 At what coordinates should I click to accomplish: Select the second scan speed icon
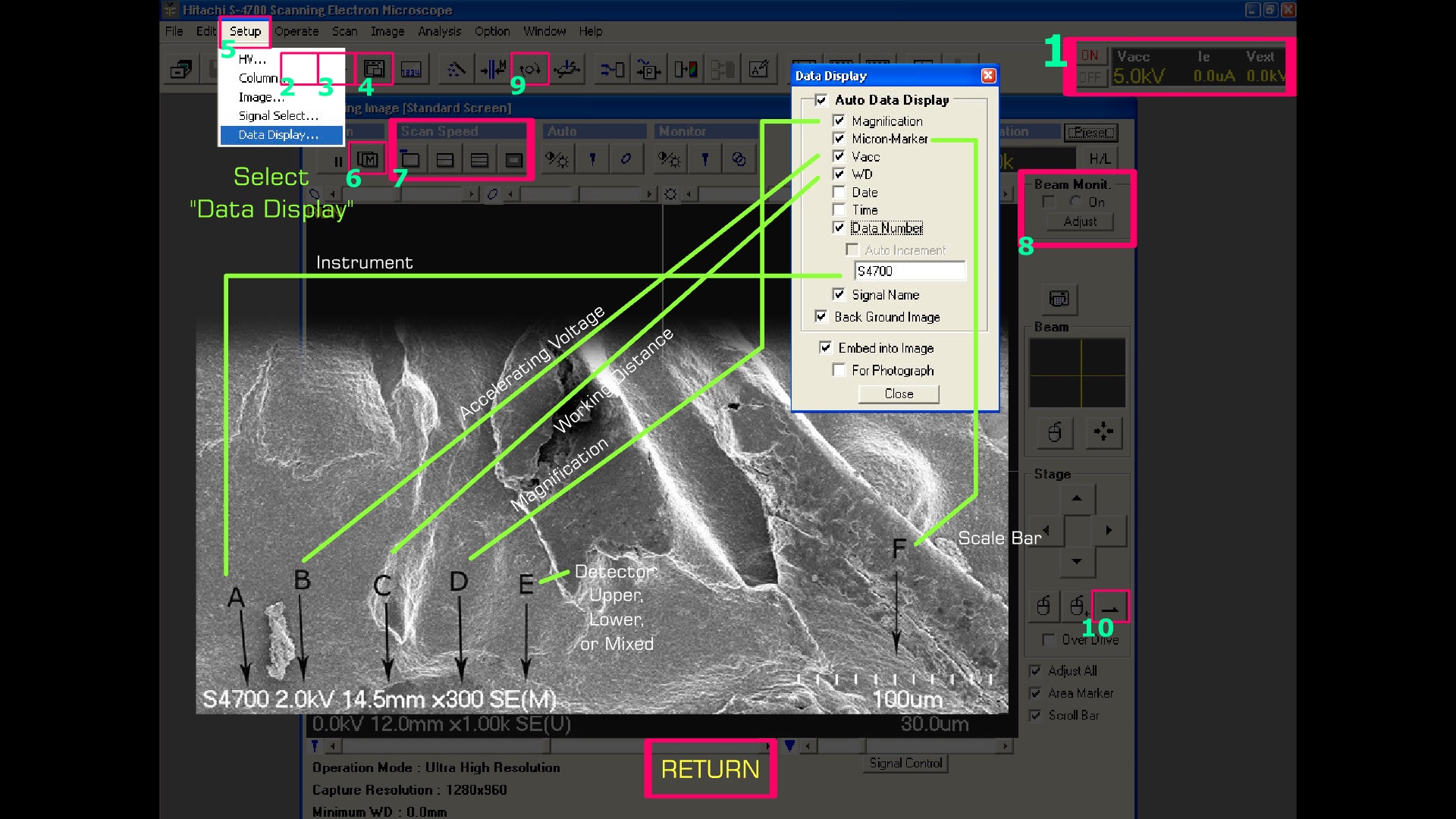[x=445, y=160]
